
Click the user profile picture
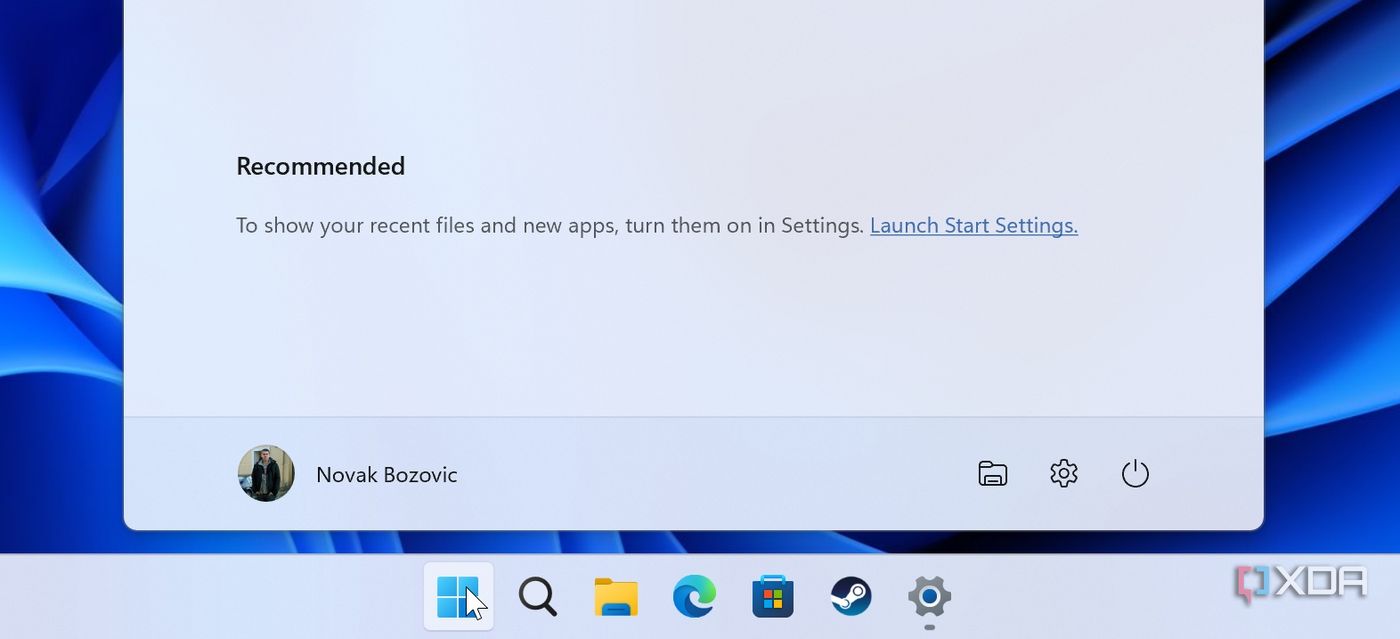click(x=265, y=473)
